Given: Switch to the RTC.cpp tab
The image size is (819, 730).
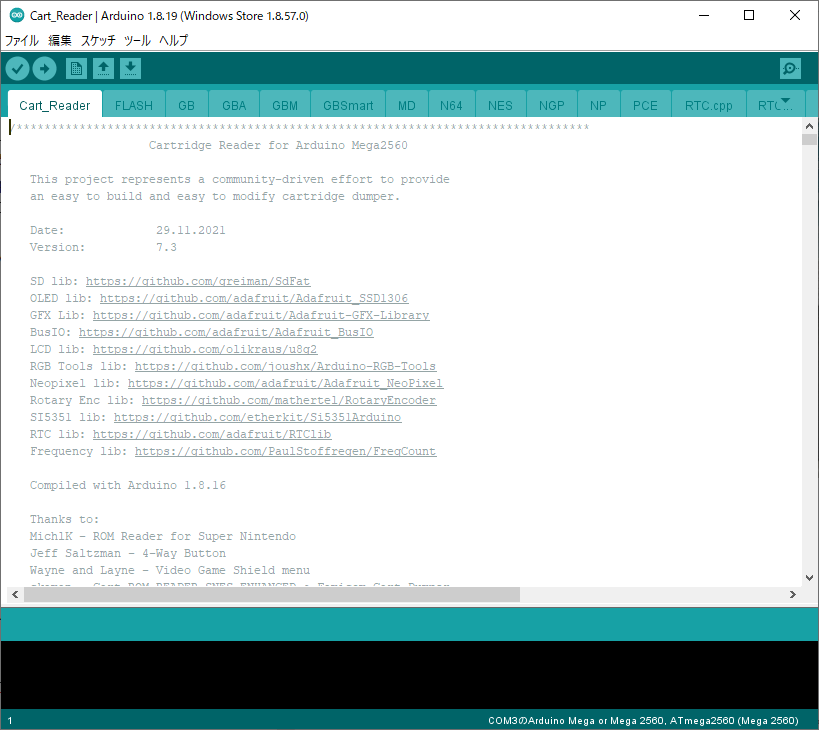Looking at the screenshot, I should [x=709, y=105].
